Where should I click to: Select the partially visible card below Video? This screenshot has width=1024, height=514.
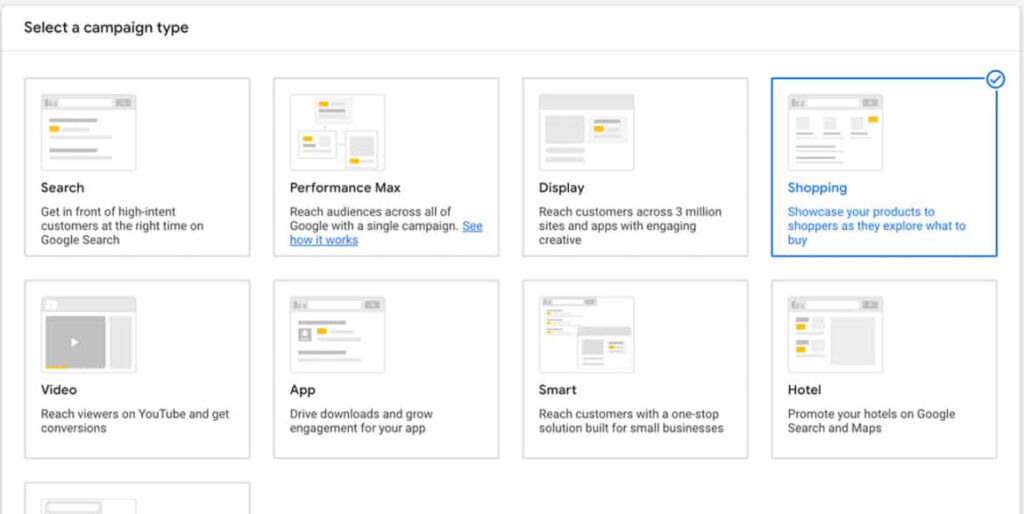pyautogui.click(x=137, y=498)
